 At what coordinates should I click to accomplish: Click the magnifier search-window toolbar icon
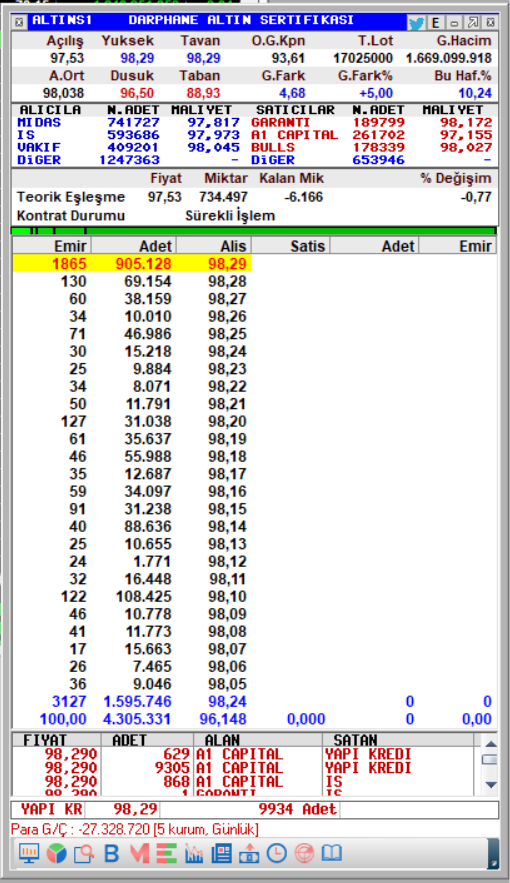(83, 854)
